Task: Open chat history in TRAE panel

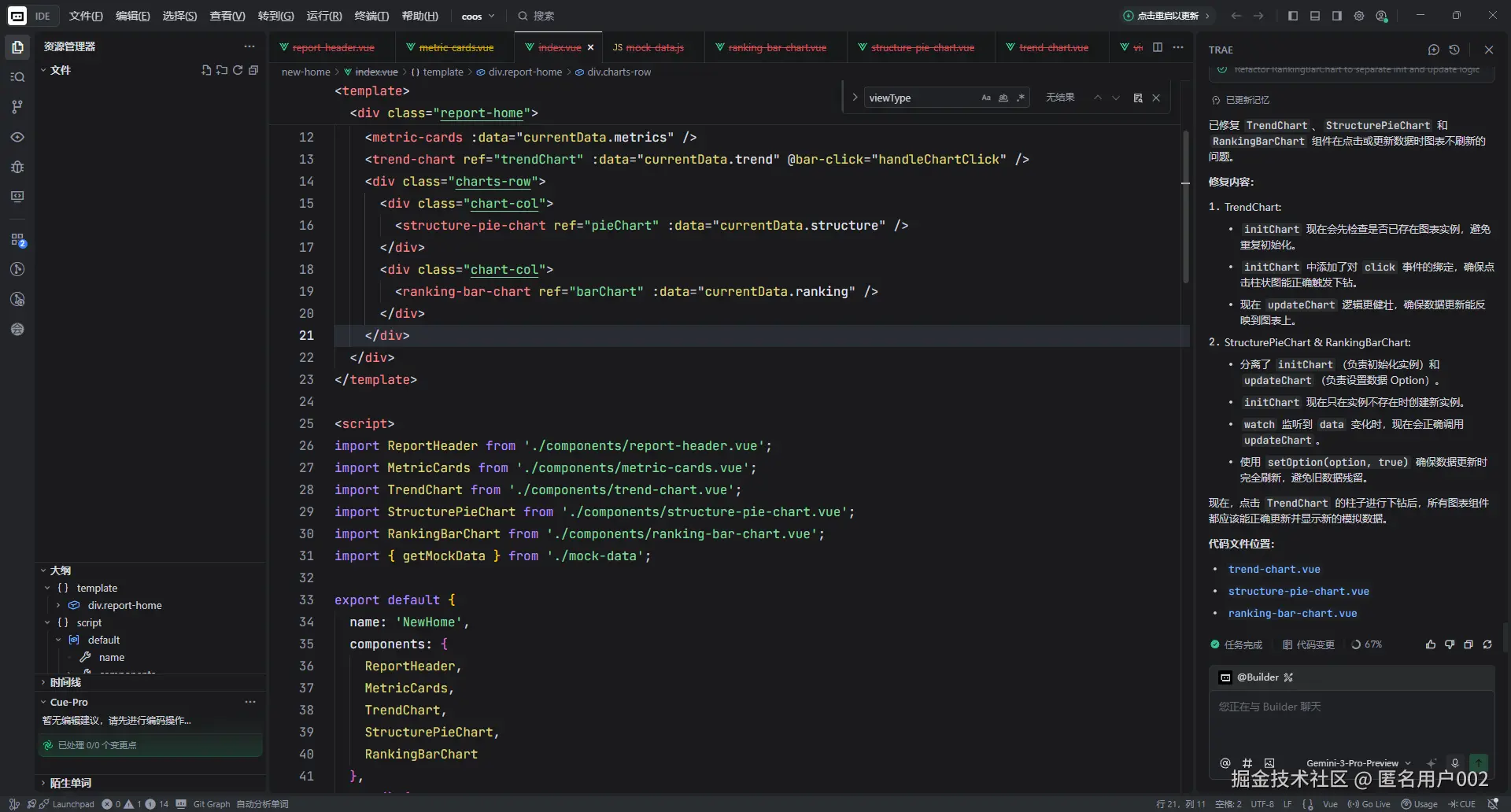Action: 1454,50
